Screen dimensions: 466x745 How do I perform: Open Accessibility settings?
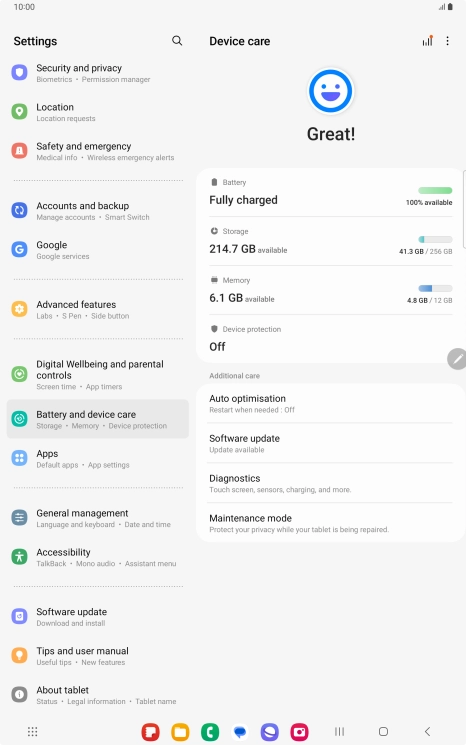(x=97, y=557)
